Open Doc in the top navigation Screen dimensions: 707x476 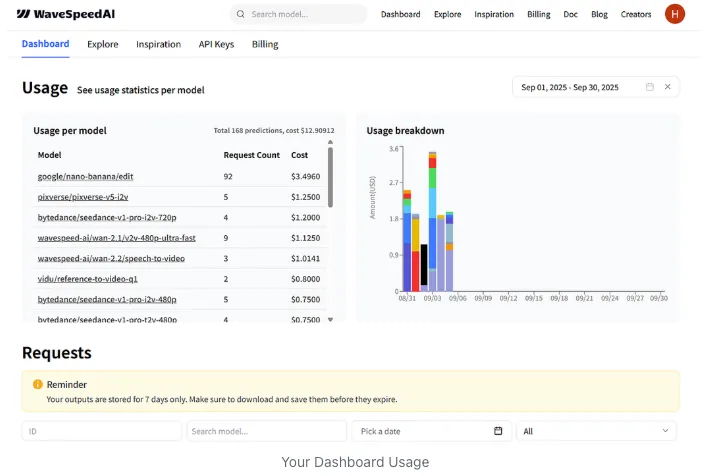pyautogui.click(x=570, y=14)
